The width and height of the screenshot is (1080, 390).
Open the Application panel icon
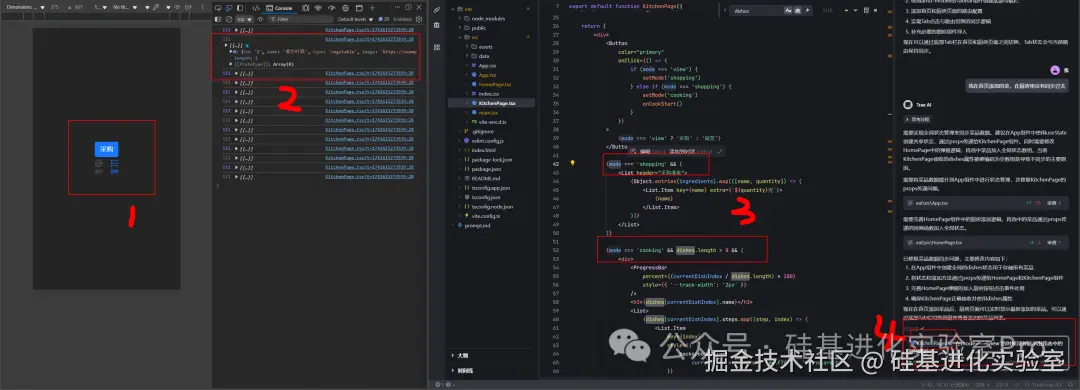point(359,8)
